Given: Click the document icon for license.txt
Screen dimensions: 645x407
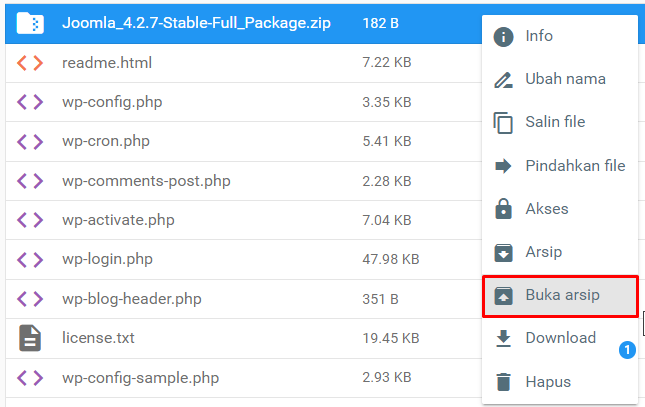Looking at the screenshot, I should click(x=30, y=338).
